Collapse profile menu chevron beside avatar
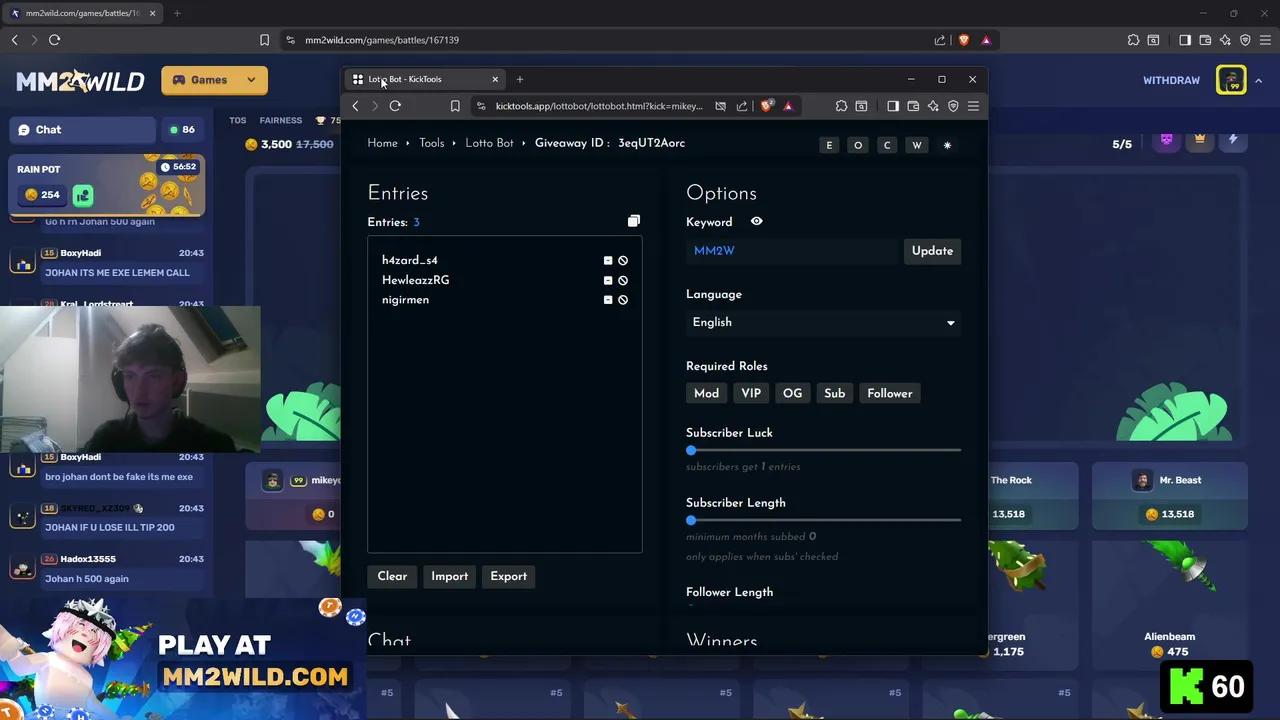1280x720 pixels. coord(1259,80)
